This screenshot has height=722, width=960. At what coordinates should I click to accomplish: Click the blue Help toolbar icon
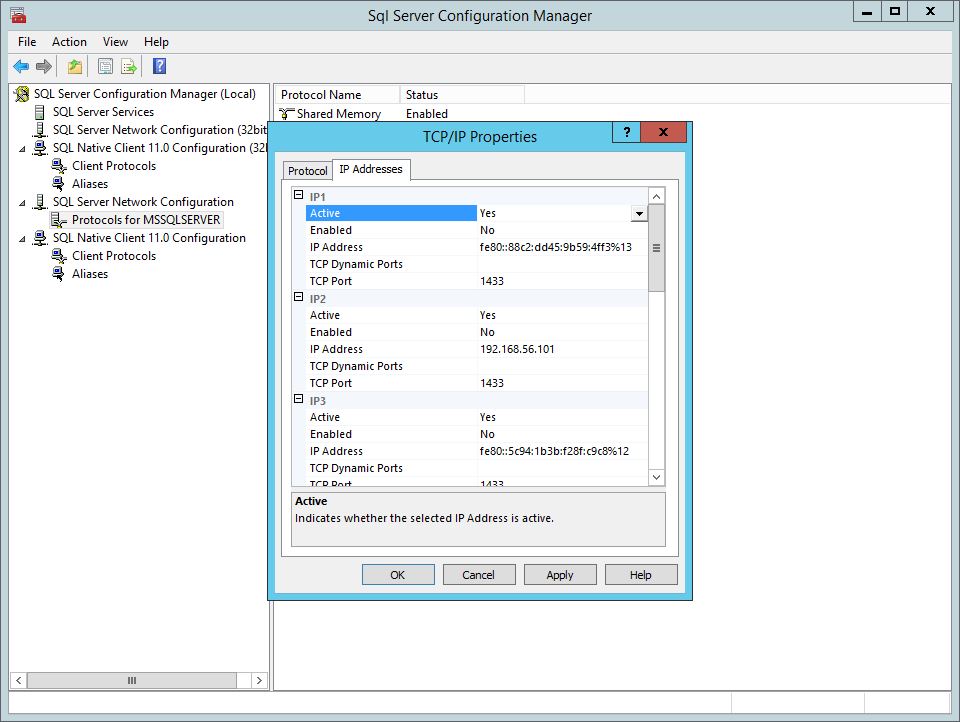[x=159, y=66]
